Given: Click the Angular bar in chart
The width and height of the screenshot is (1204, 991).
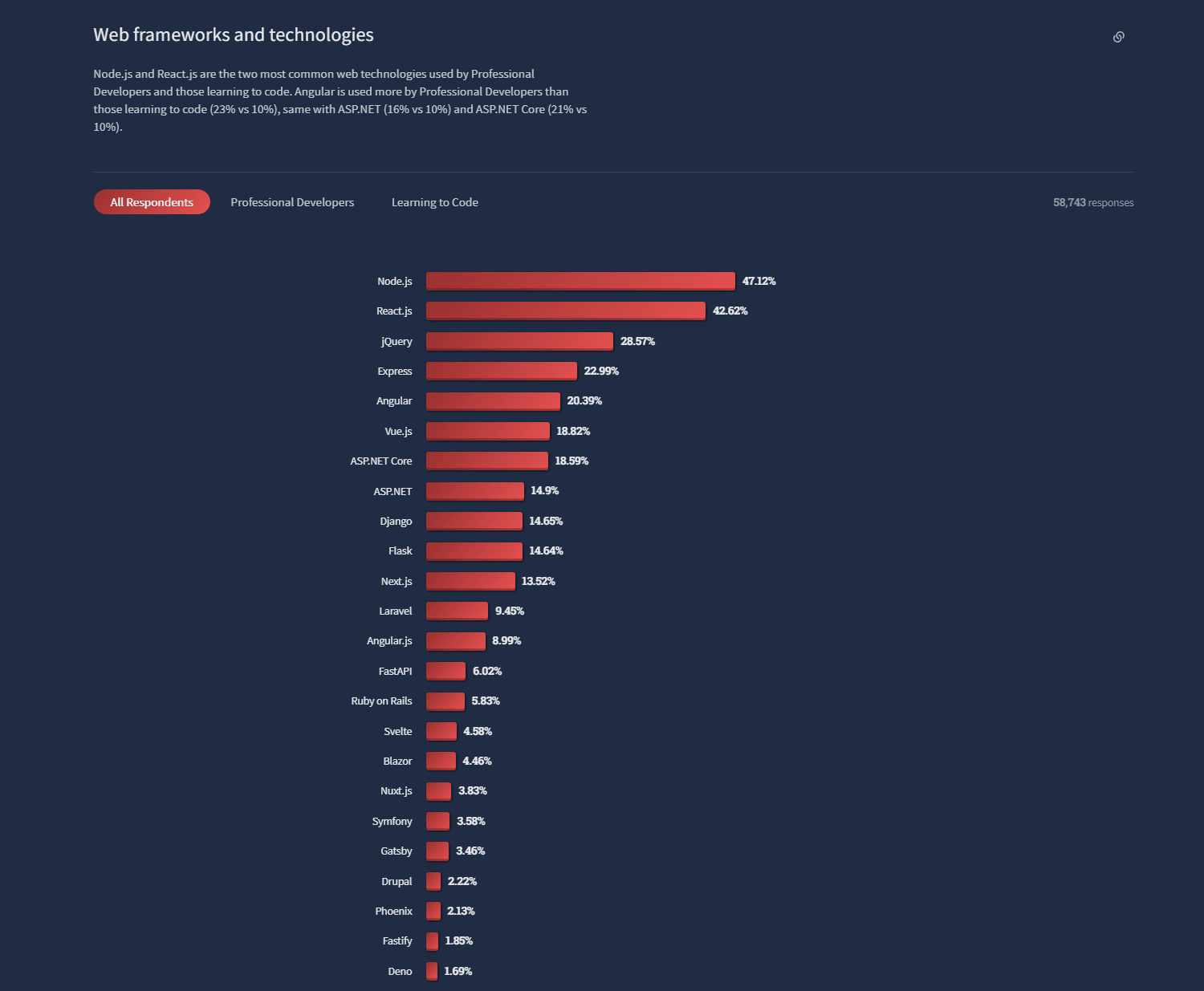Looking at the screenshot, I should pyautogui.click(x=492, y=400).
